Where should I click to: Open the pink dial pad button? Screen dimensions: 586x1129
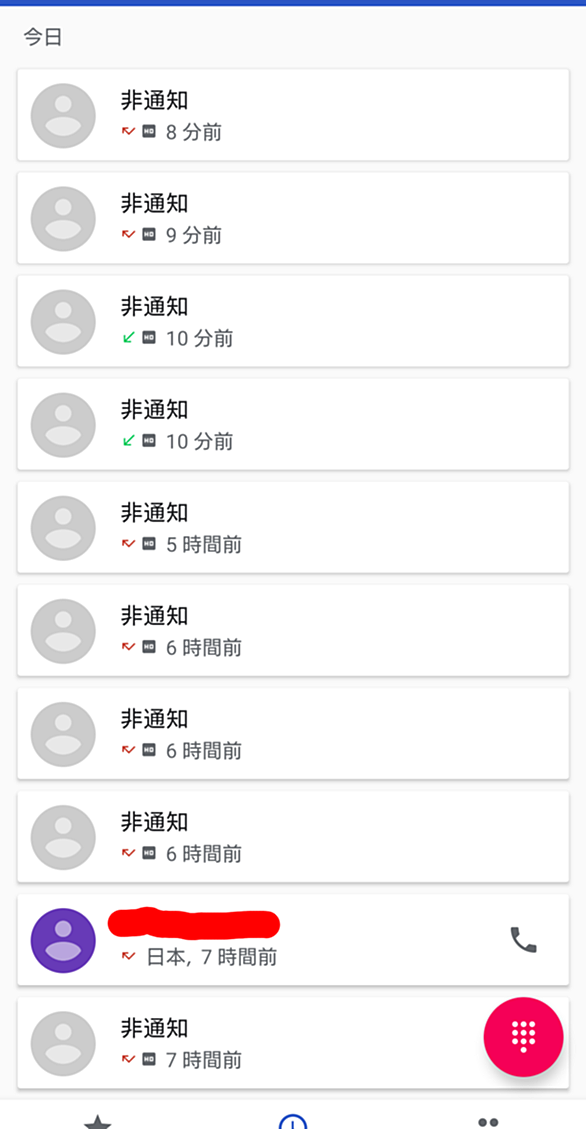(523, 1037)
